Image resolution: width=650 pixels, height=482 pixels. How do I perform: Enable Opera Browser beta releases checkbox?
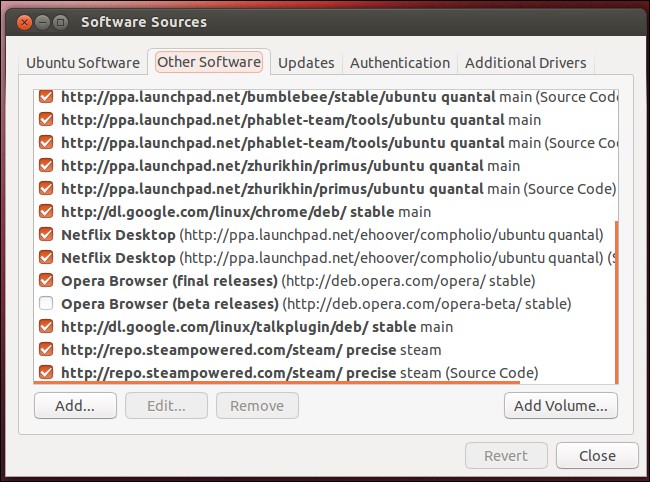(x=46, y=304)
